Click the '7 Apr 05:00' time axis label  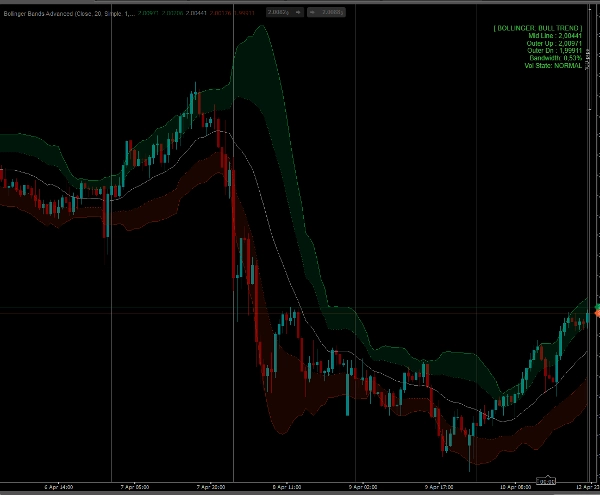click(135, 487)
